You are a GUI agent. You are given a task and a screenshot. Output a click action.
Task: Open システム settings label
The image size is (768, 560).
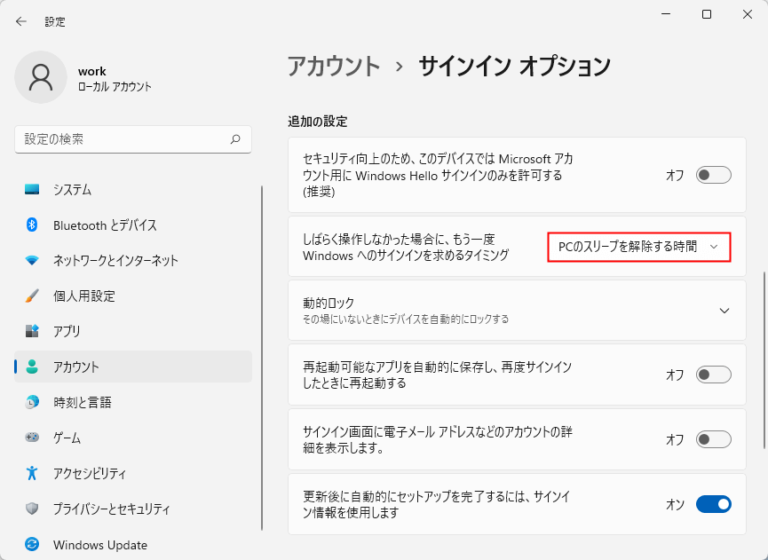pyautogui.click(x=72, y=190)
